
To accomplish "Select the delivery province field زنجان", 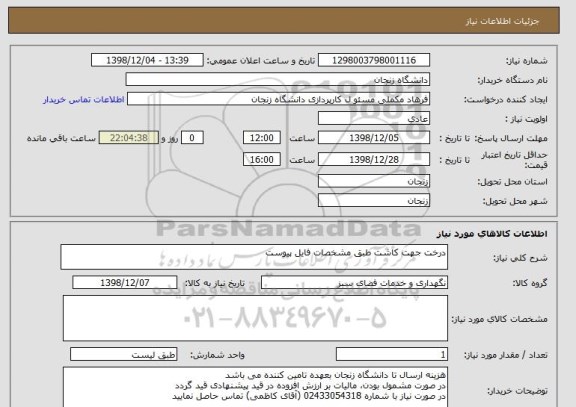I will click(374, 181).
